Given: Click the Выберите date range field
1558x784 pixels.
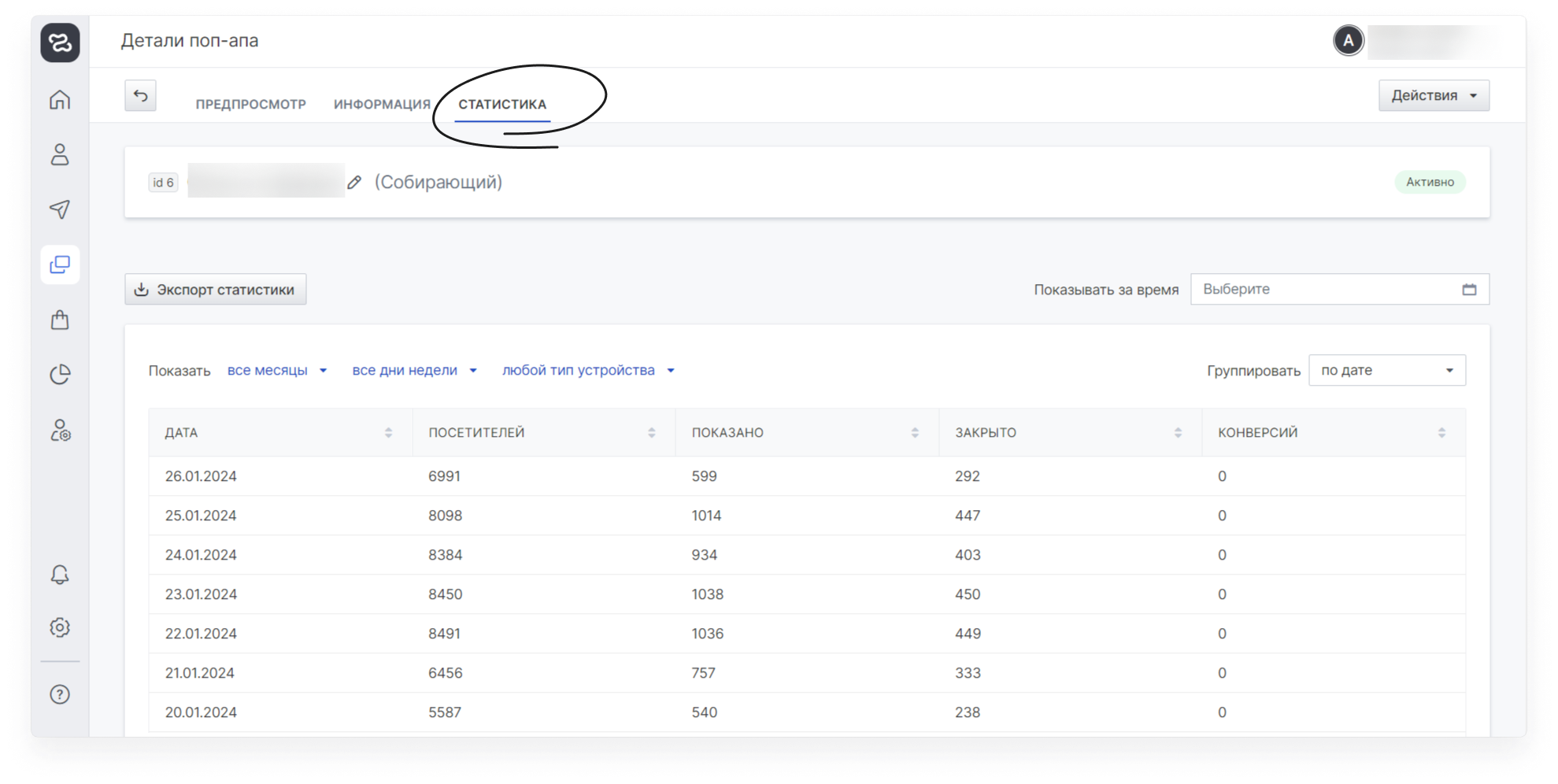Looking at the screenshot, I should (1339, 290).
